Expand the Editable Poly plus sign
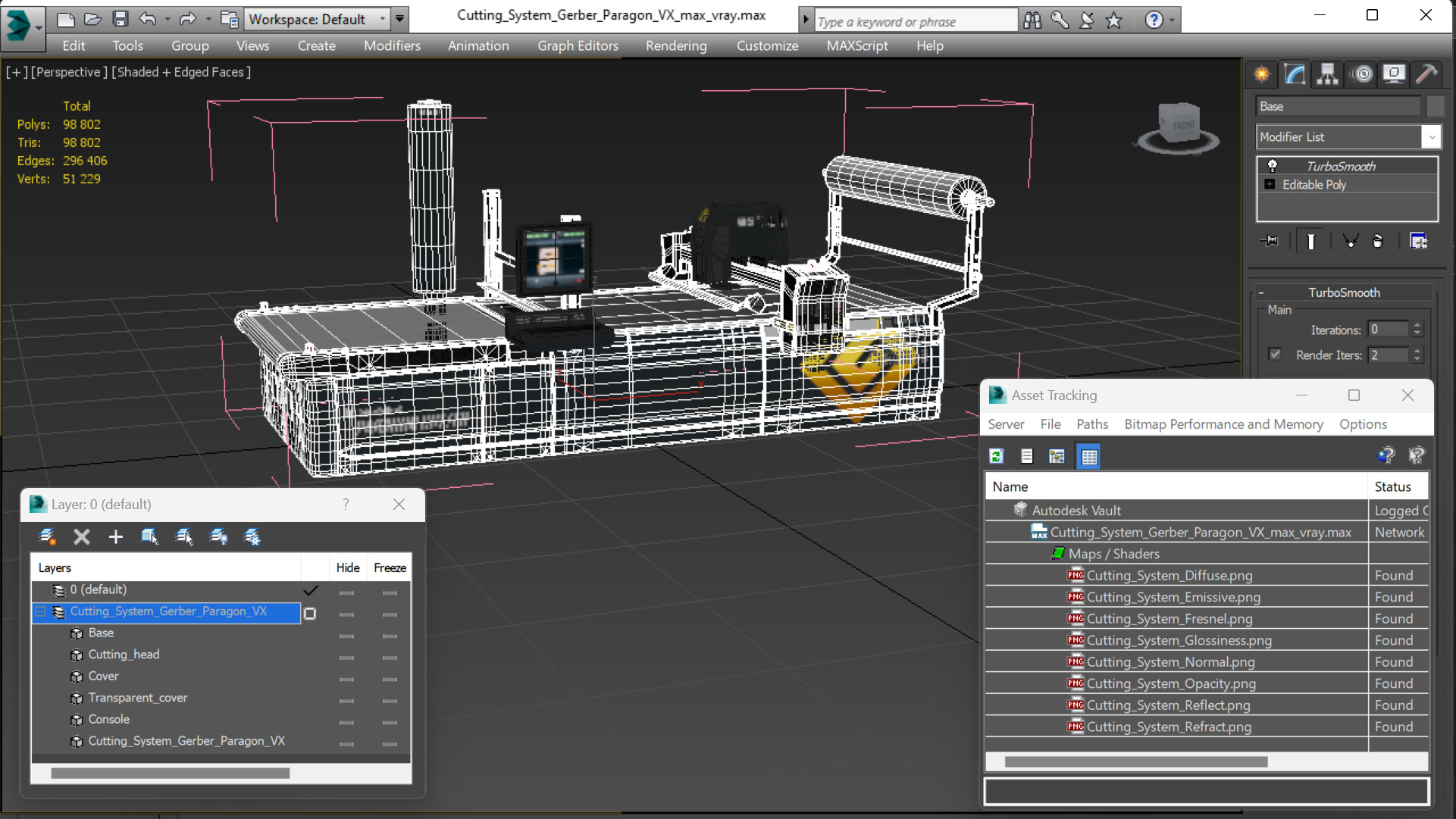1456x819 pixels. [1270, 184]
